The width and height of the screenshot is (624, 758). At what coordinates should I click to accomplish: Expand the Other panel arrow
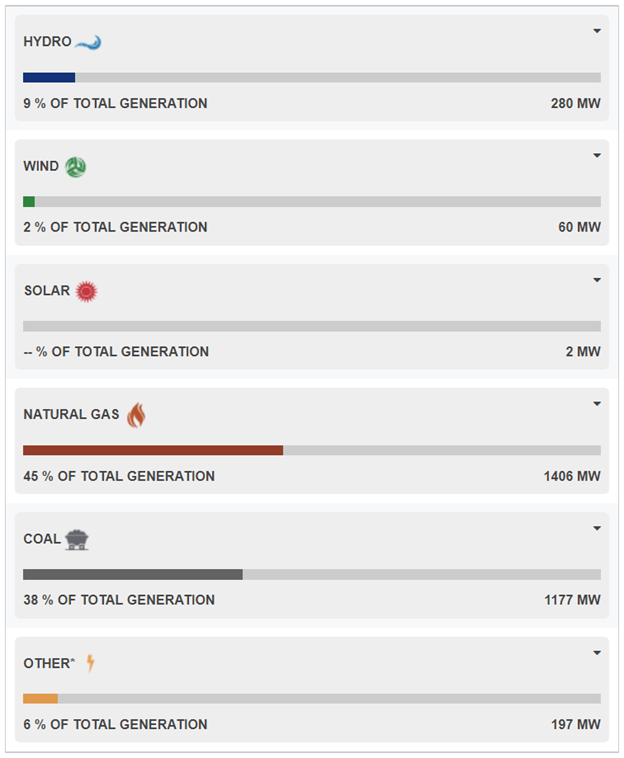pyautogui.click(x=597, y=653)
